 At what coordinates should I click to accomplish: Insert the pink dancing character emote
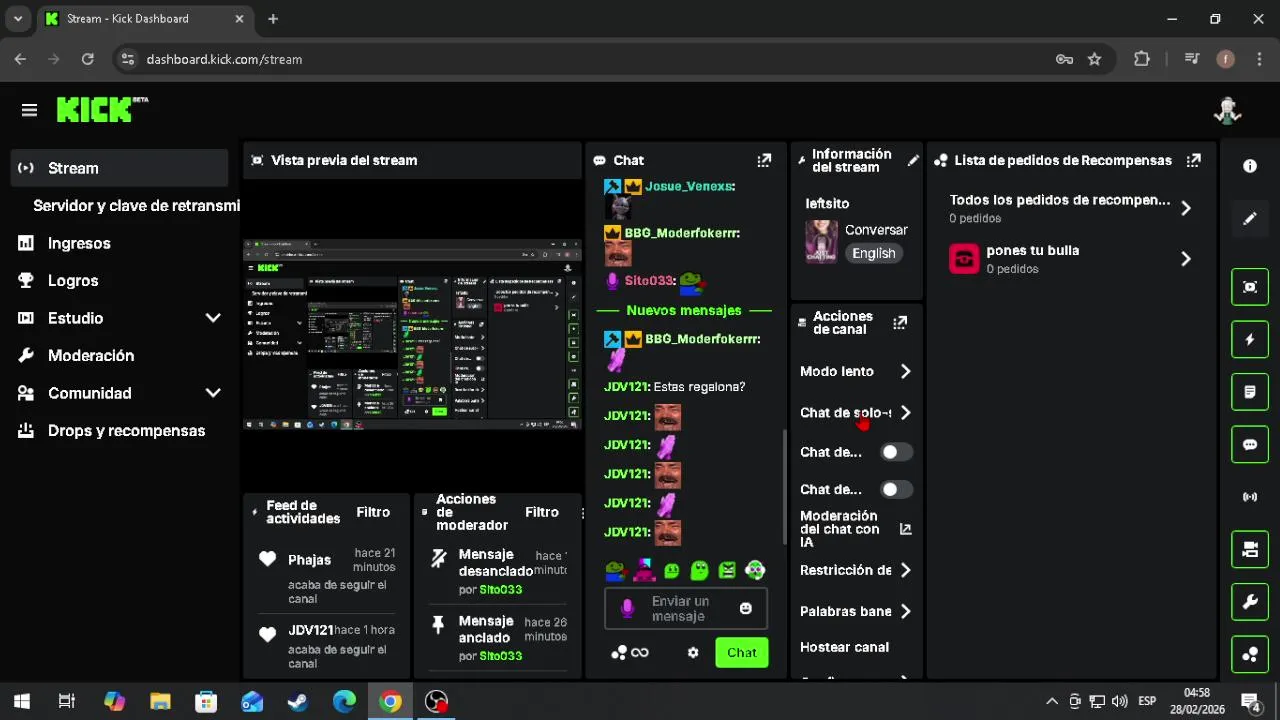click(644, 570)
